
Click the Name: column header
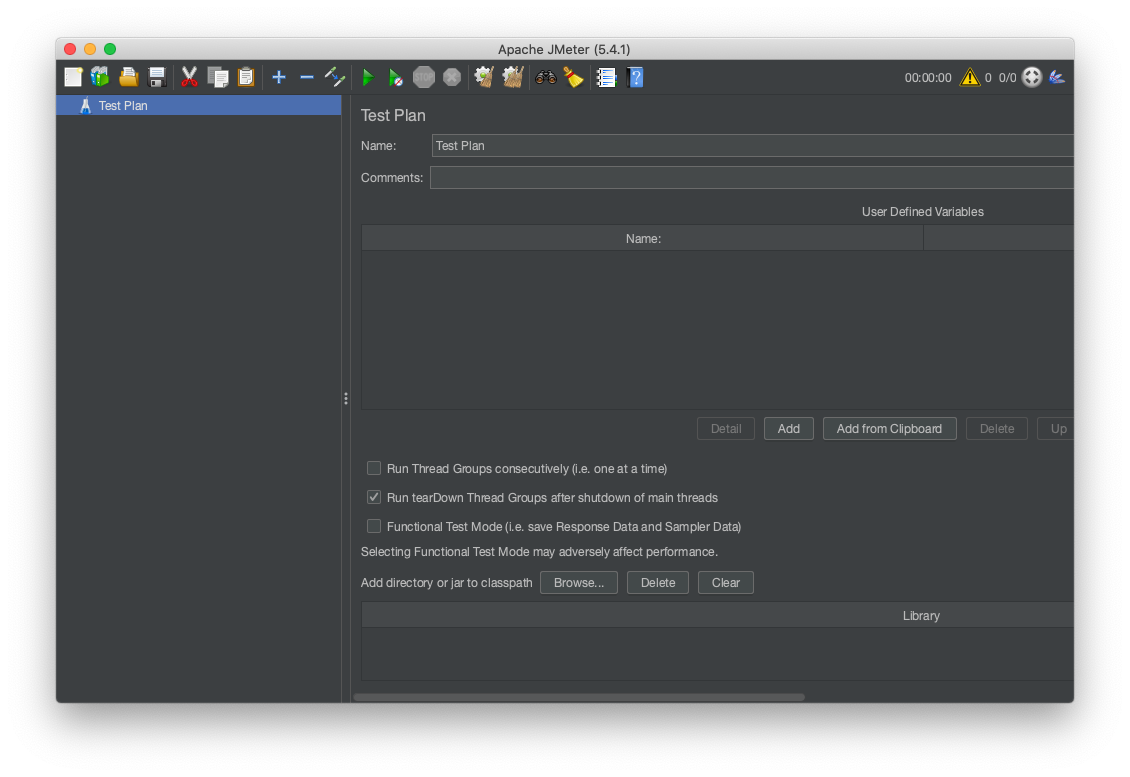pyautogui.click(x=643, y=239)
